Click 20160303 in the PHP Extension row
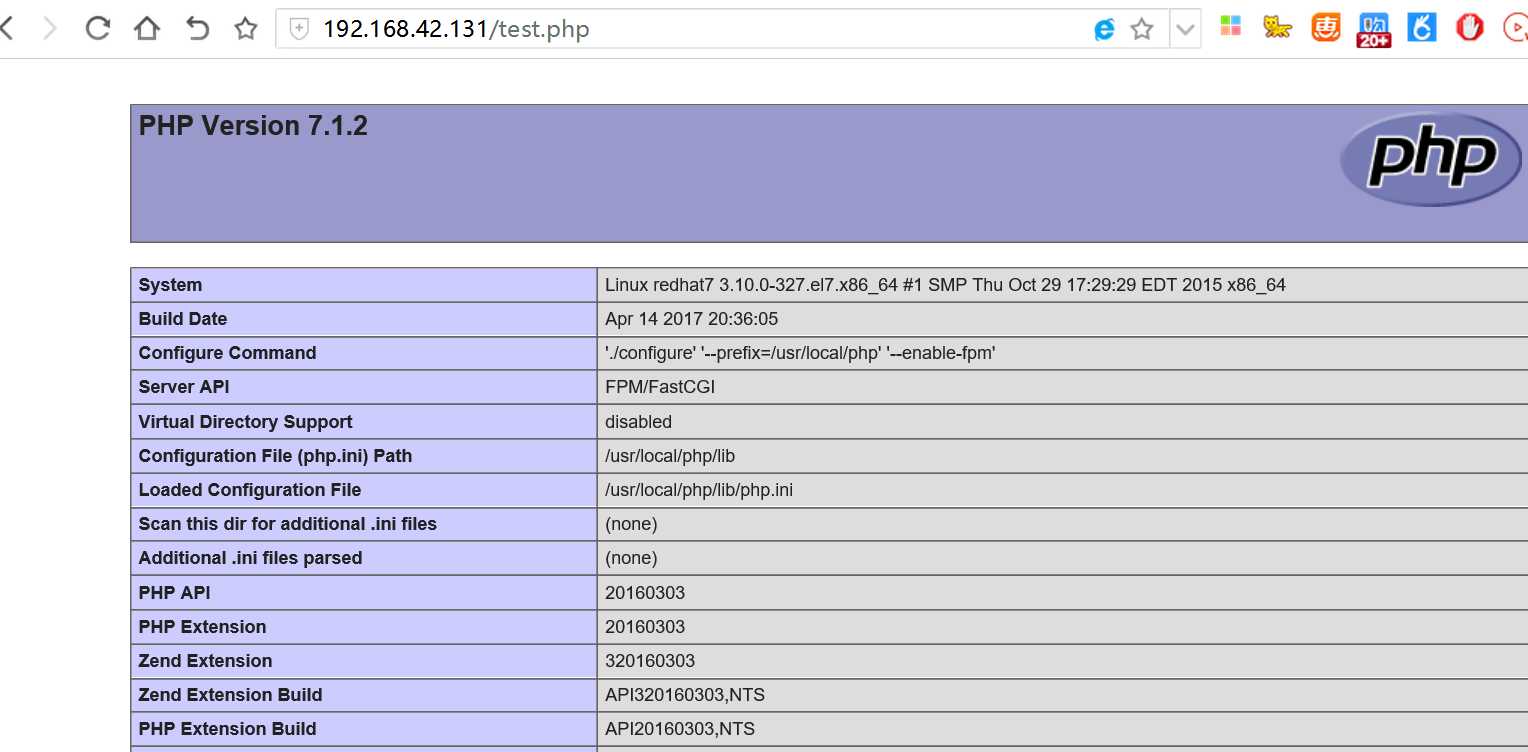Image resolution: width=1528 pixels, height=752 pixels. click(645, 627)
